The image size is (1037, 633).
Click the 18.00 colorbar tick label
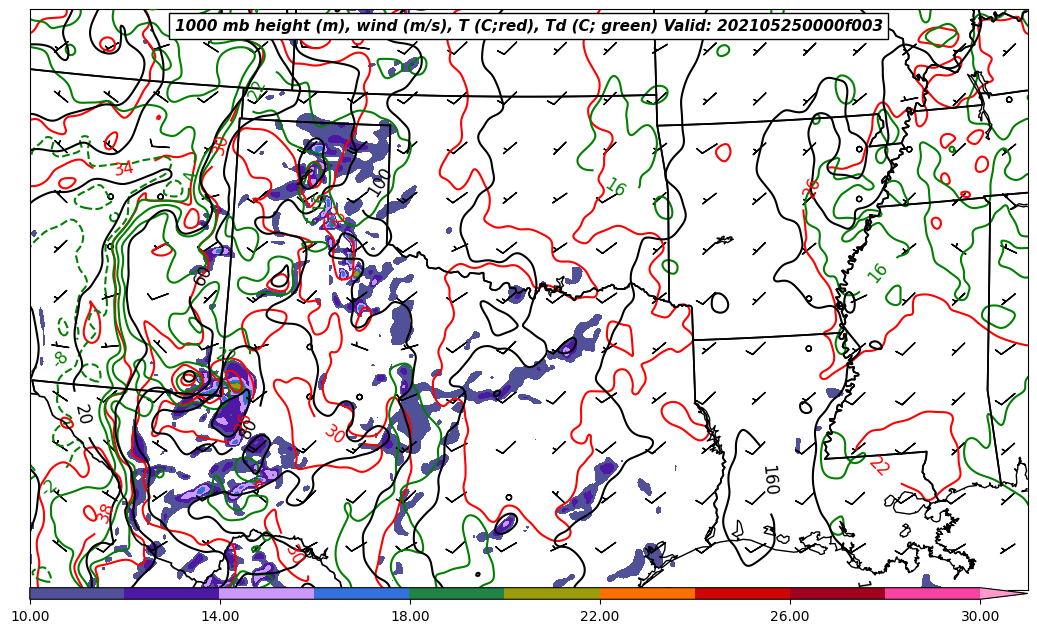[410, 617]
